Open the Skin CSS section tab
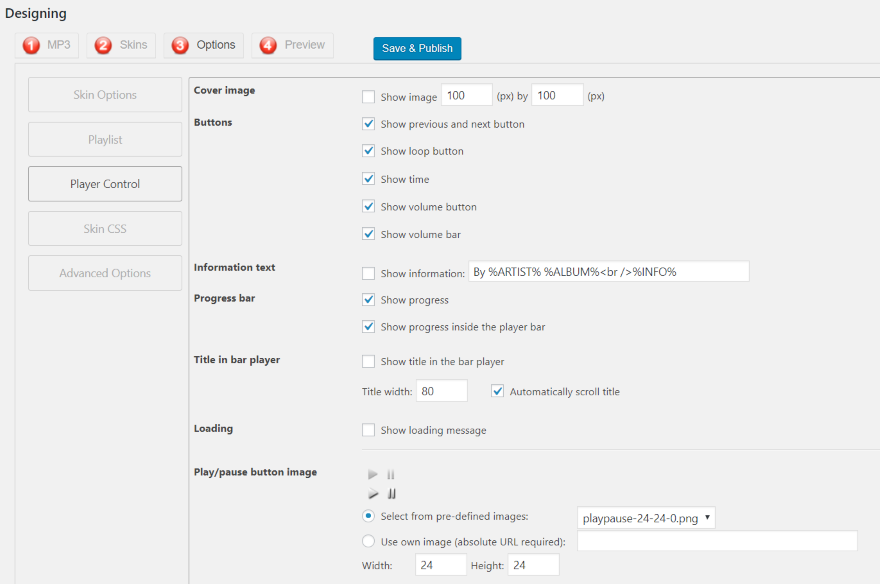This screenshot has width=880, height=584. point(105,228)
